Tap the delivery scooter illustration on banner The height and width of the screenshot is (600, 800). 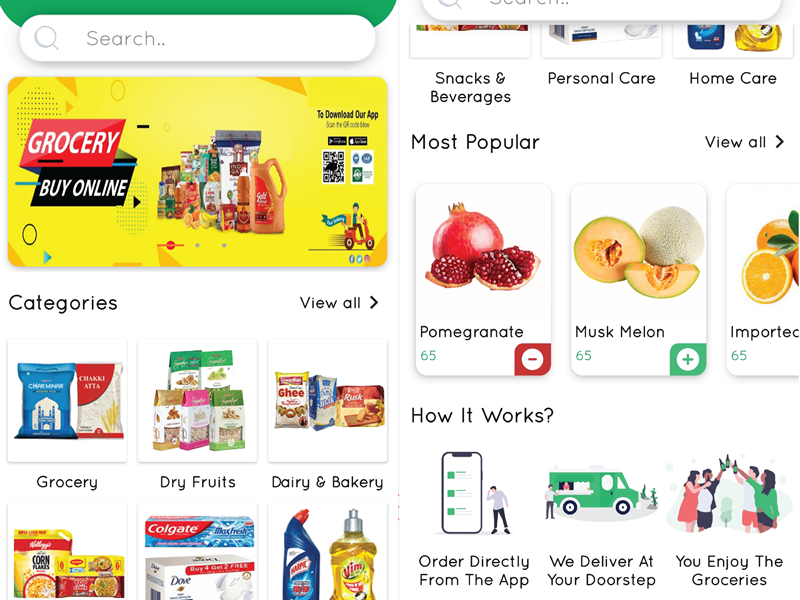(x=356, y=227)
